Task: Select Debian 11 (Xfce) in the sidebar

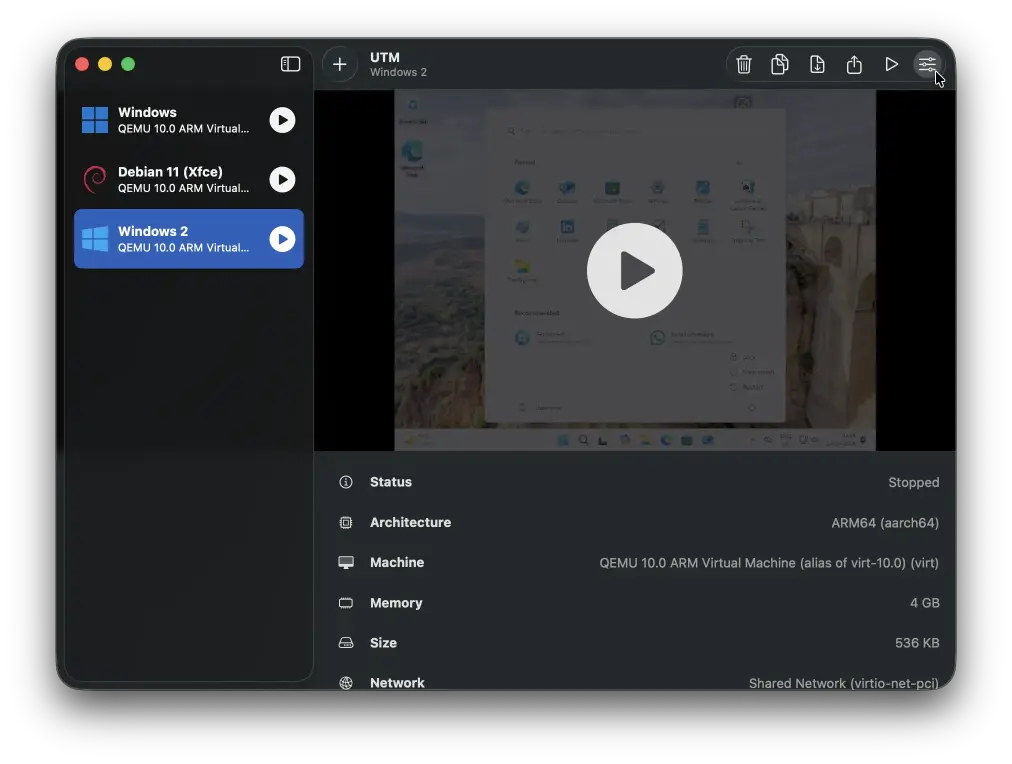Action: click(188, 179)
